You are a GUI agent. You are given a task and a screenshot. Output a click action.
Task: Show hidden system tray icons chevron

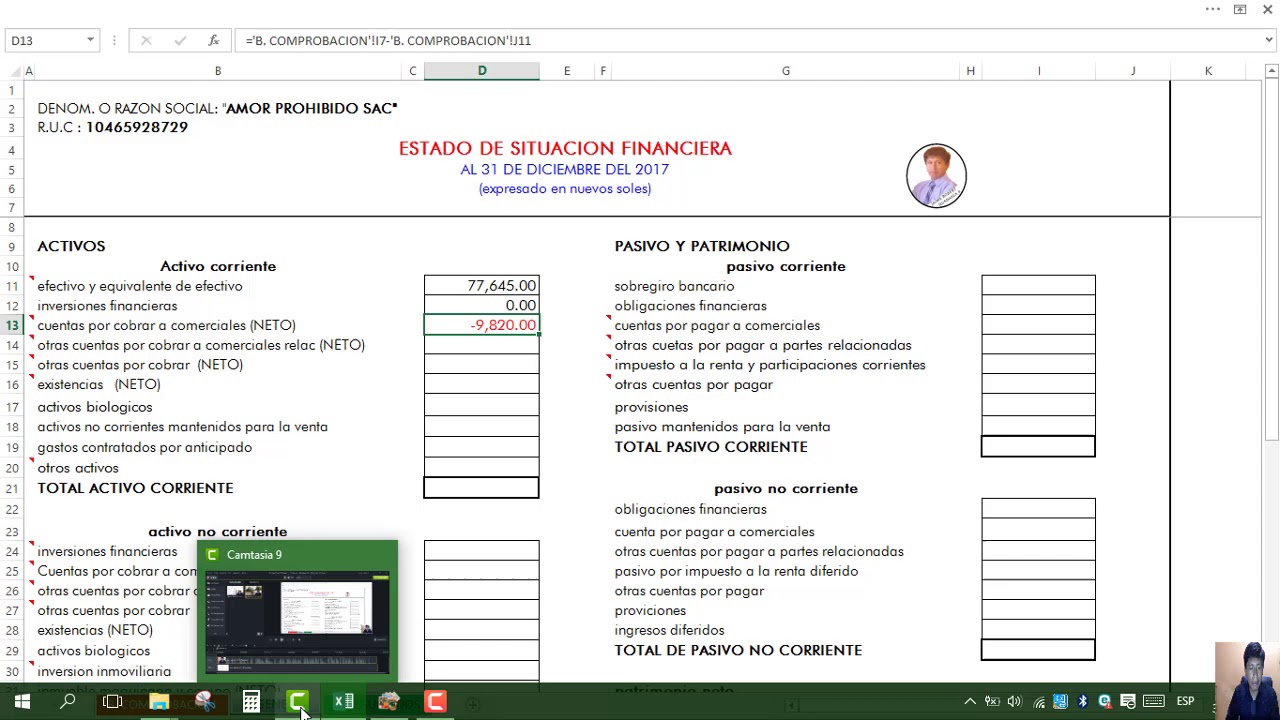pos(970,702)
